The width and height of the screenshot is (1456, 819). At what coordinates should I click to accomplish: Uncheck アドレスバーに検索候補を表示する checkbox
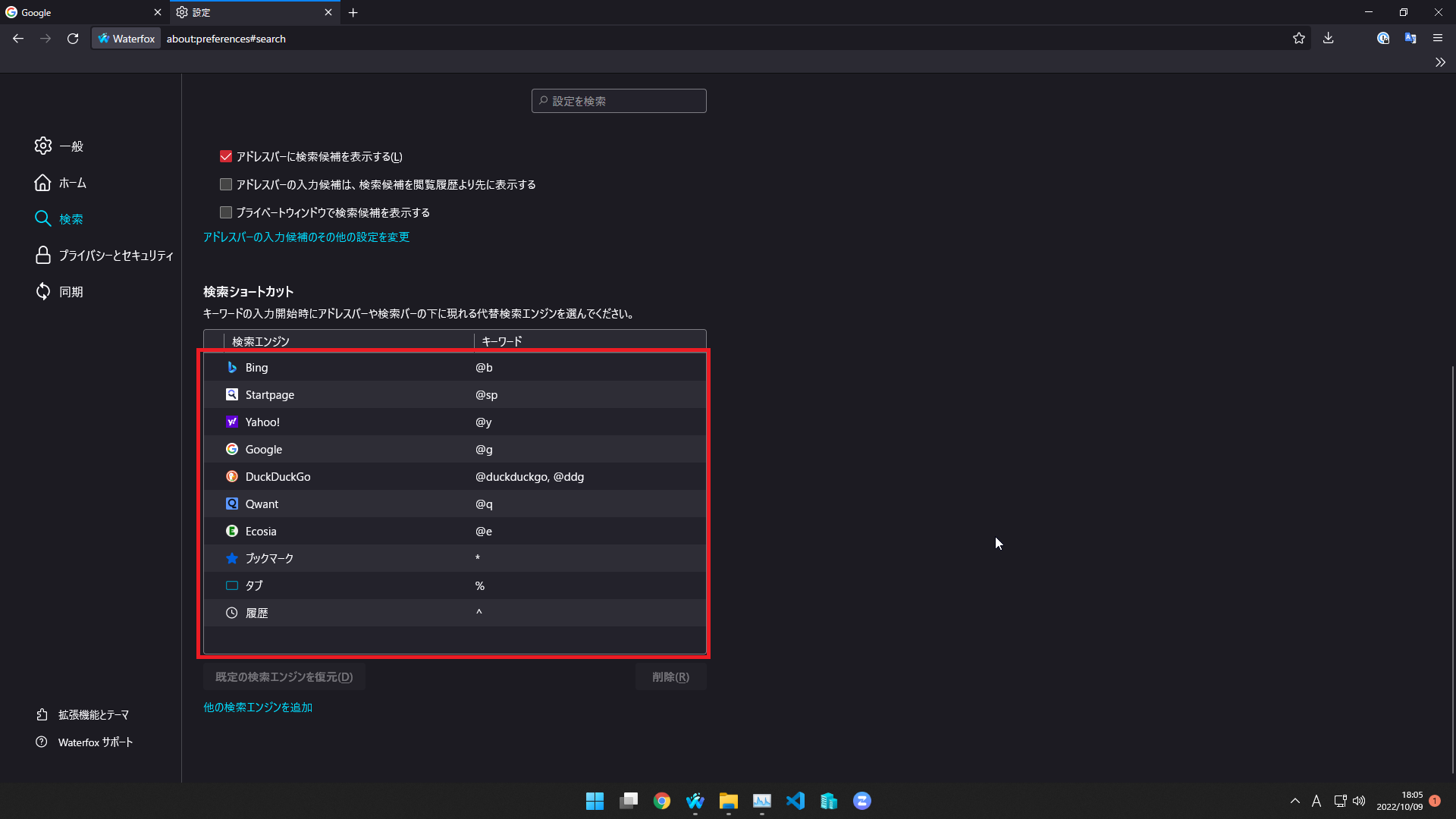[226, 156]
